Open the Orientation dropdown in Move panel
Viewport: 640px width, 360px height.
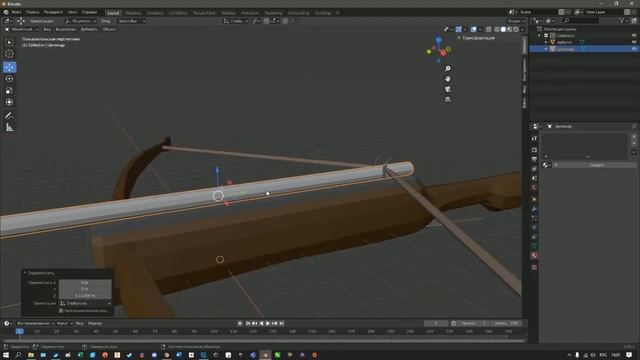coord(85,303)
